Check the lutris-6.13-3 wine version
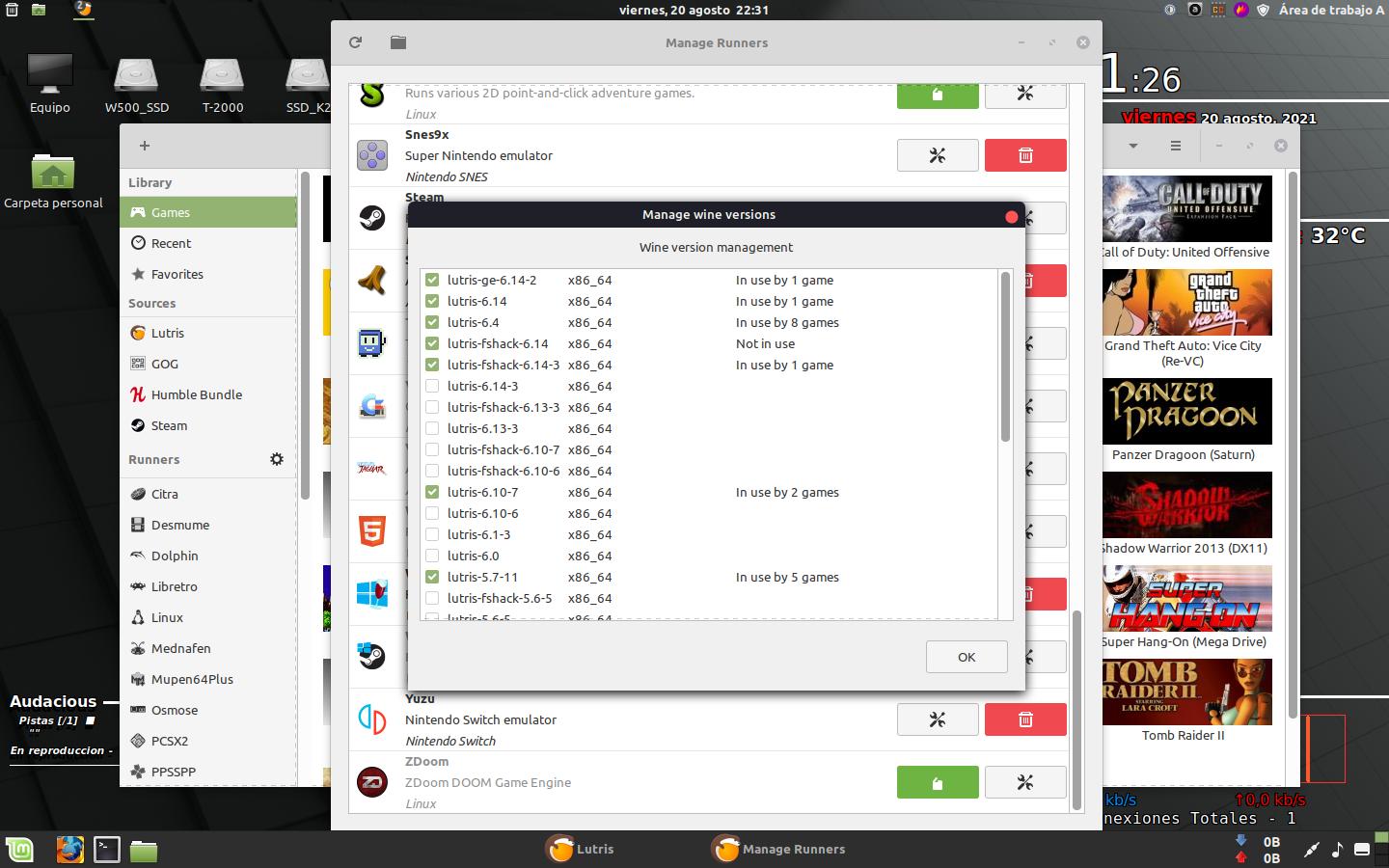1389x868 pixels. (431, 428)
